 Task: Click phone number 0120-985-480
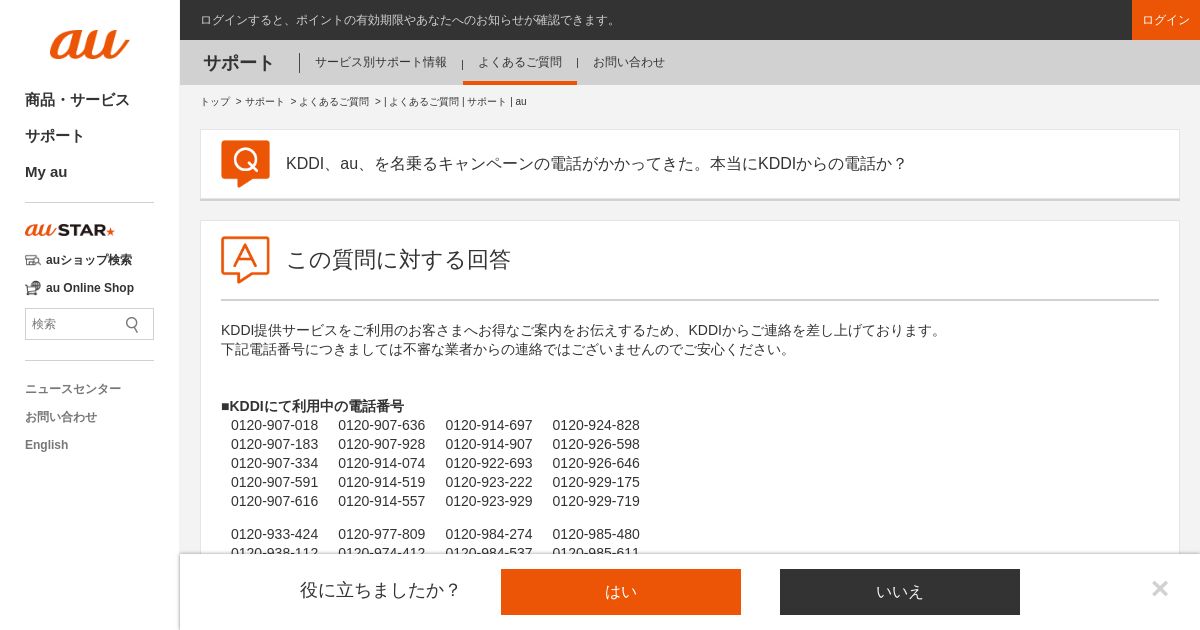tap(596, 534)
